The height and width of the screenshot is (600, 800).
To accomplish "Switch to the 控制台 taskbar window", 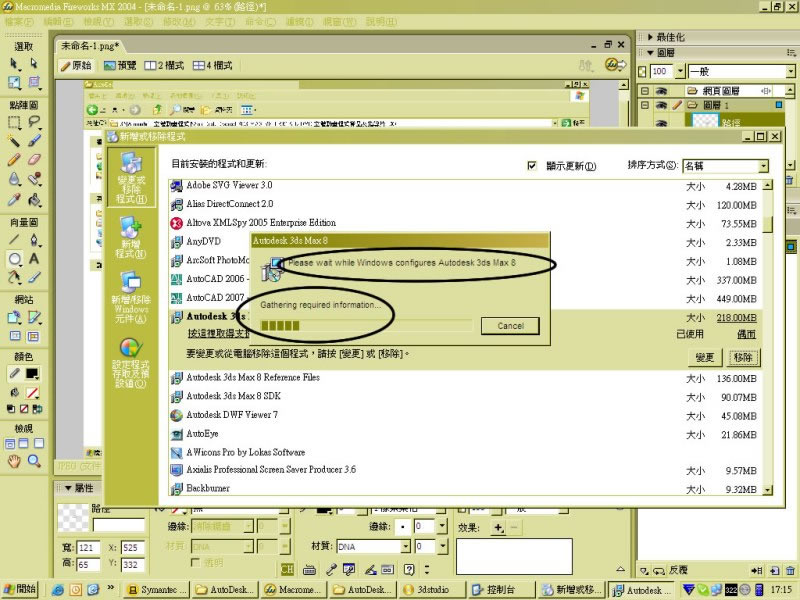I will pyautogui.click(x=501, y=590).
